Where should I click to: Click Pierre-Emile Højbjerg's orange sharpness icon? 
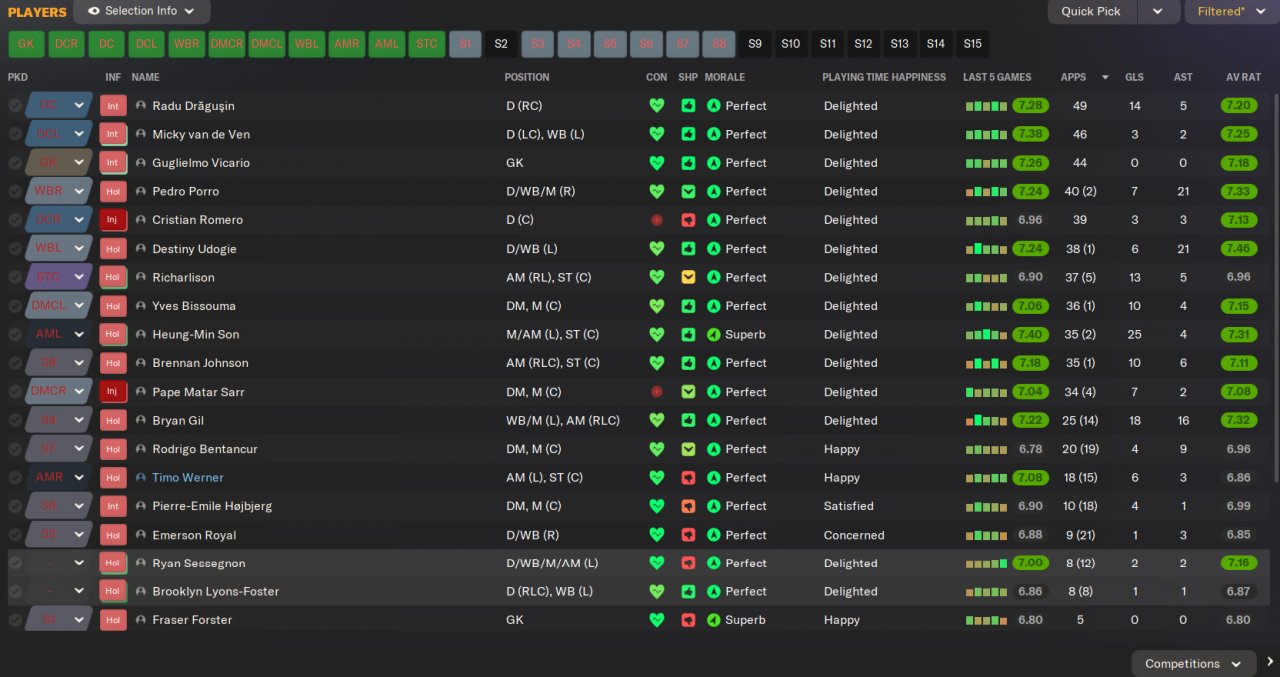[688, 506]
